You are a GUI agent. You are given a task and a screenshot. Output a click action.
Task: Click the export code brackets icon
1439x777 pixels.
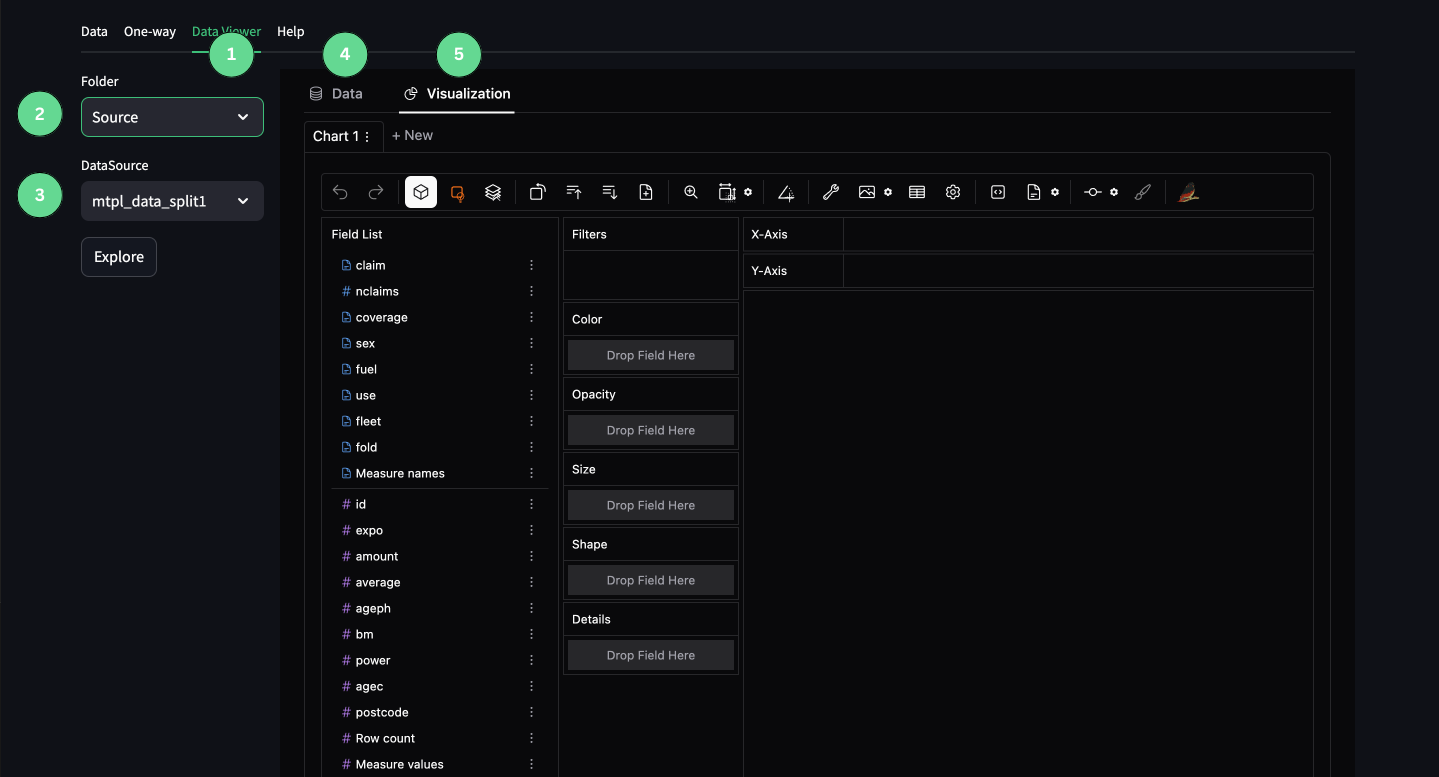click(998, 192)
